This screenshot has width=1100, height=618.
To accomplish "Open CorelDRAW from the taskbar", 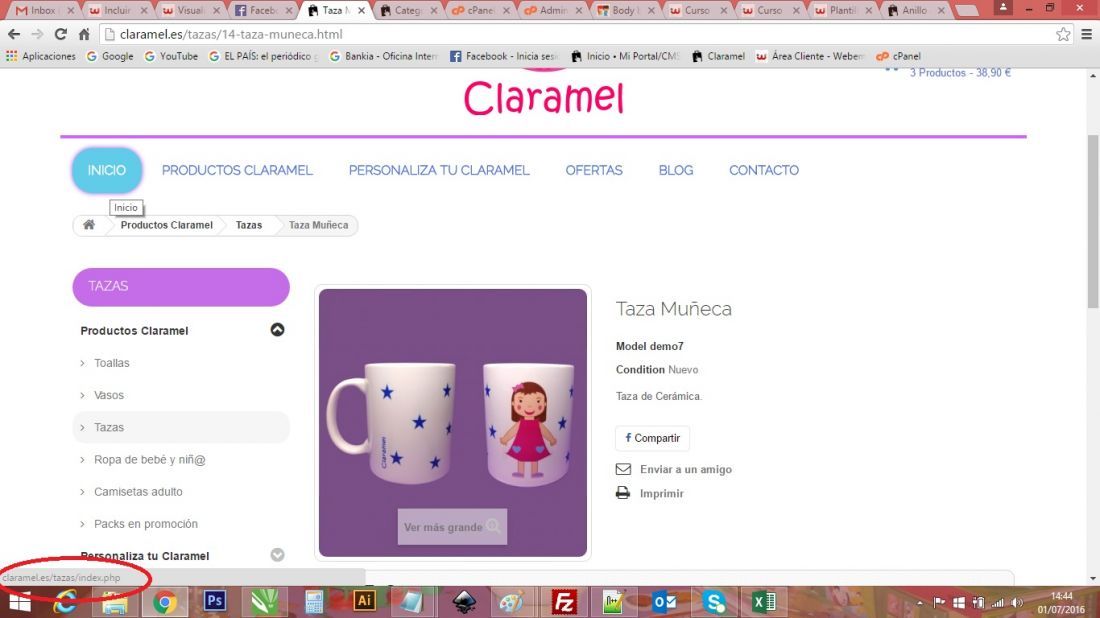I will (x=264, y=601).
